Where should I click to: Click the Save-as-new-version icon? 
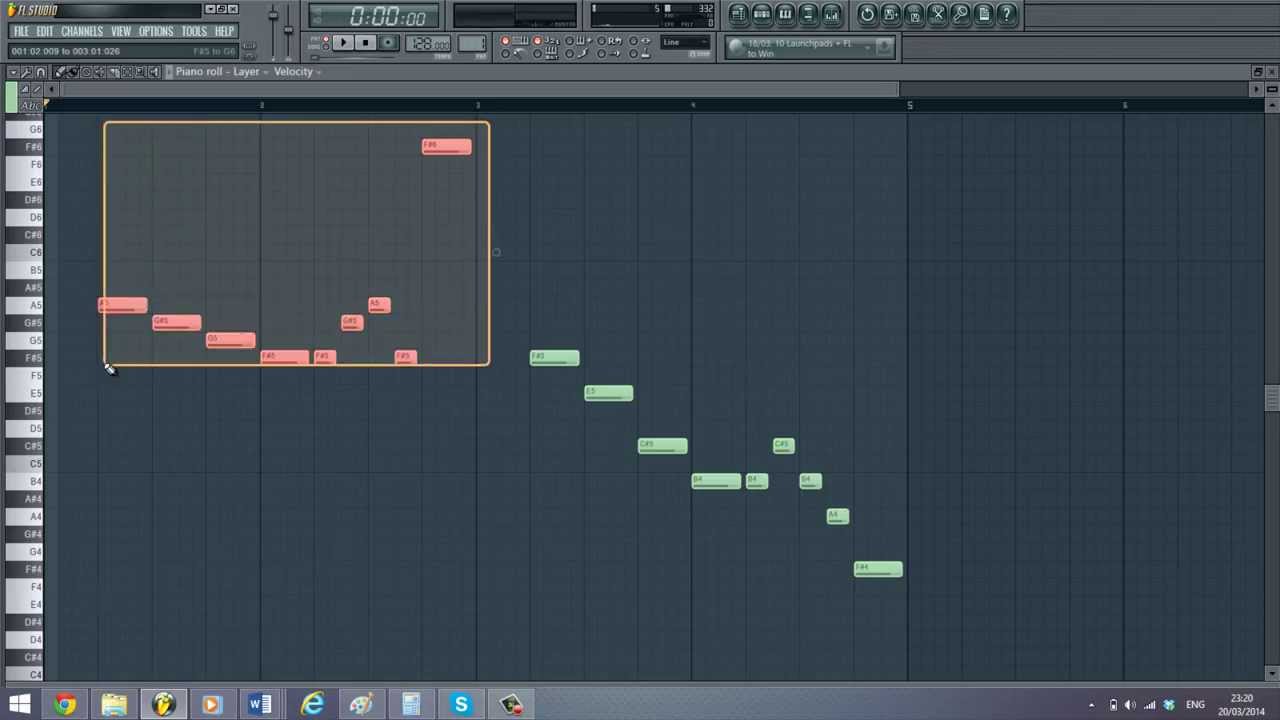point(890,14)
